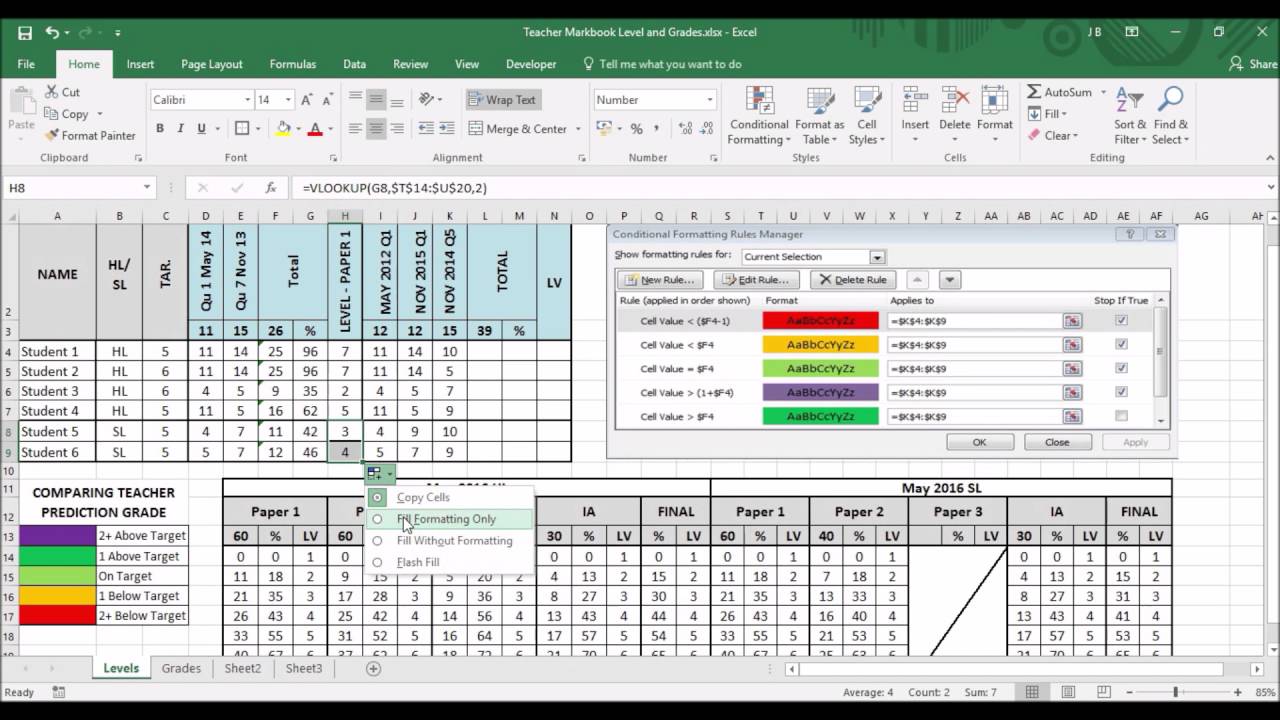Click Increase Font Size icon
This screenshot has width=1280, height=720.
[x=309, y=100]
